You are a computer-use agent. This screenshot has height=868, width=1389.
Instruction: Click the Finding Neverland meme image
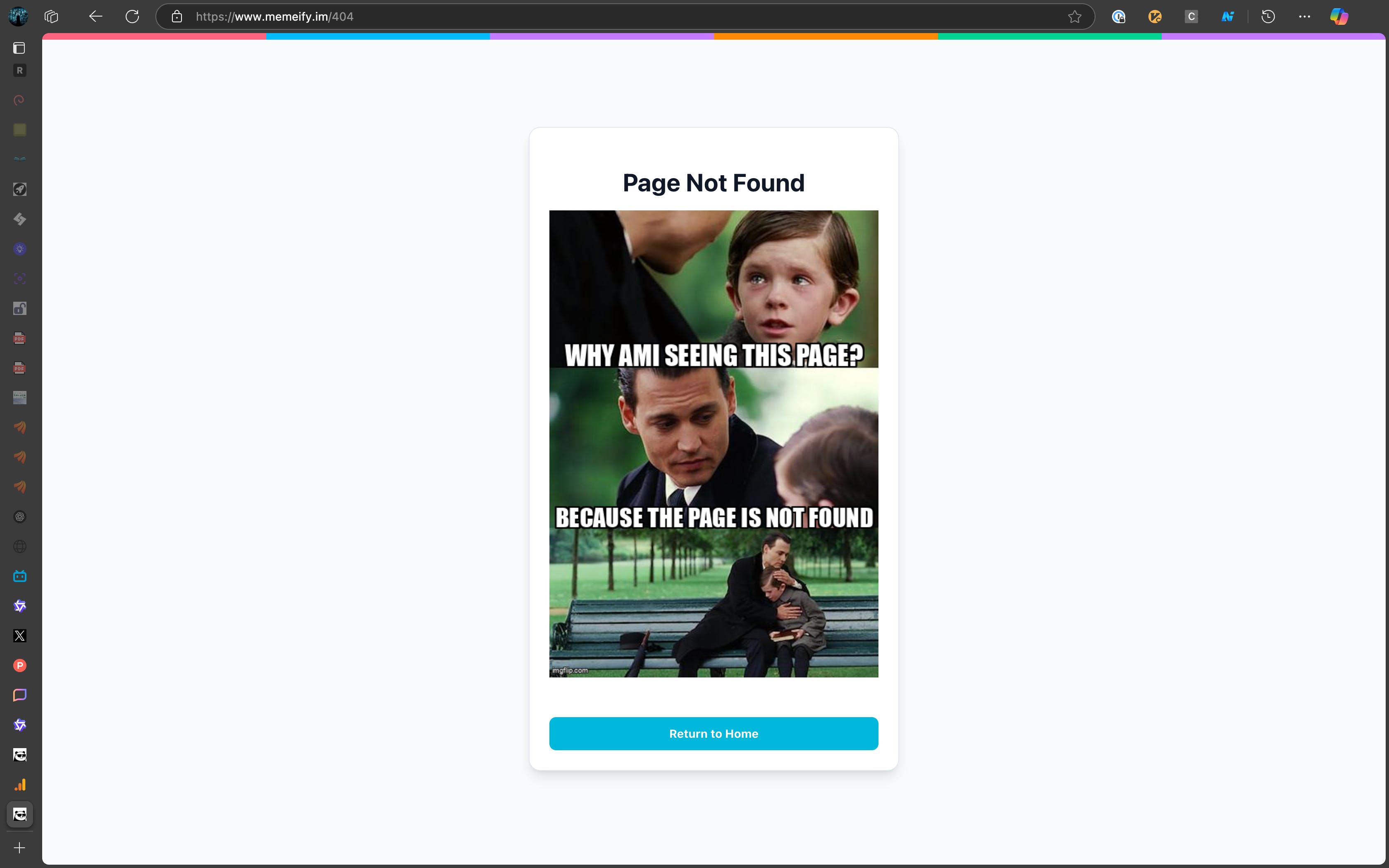pos(714,443)
